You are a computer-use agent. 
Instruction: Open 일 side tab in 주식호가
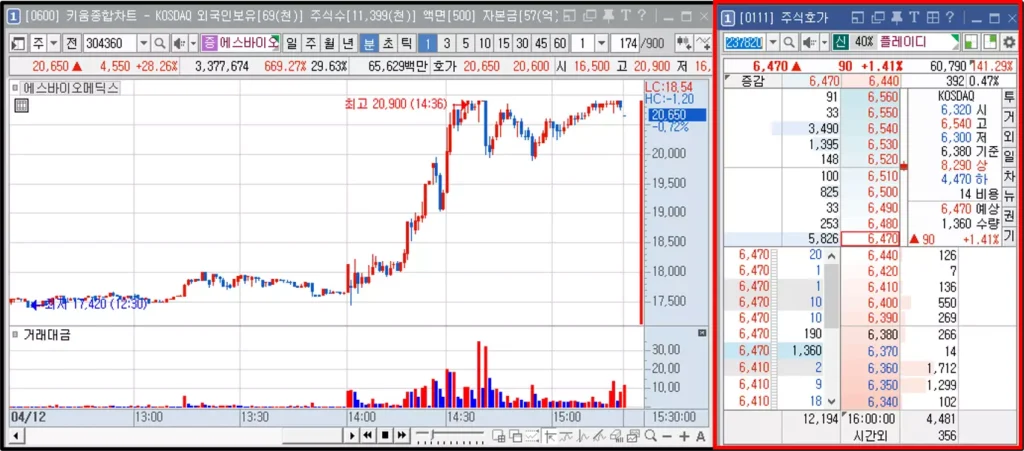pos(1009,157)
